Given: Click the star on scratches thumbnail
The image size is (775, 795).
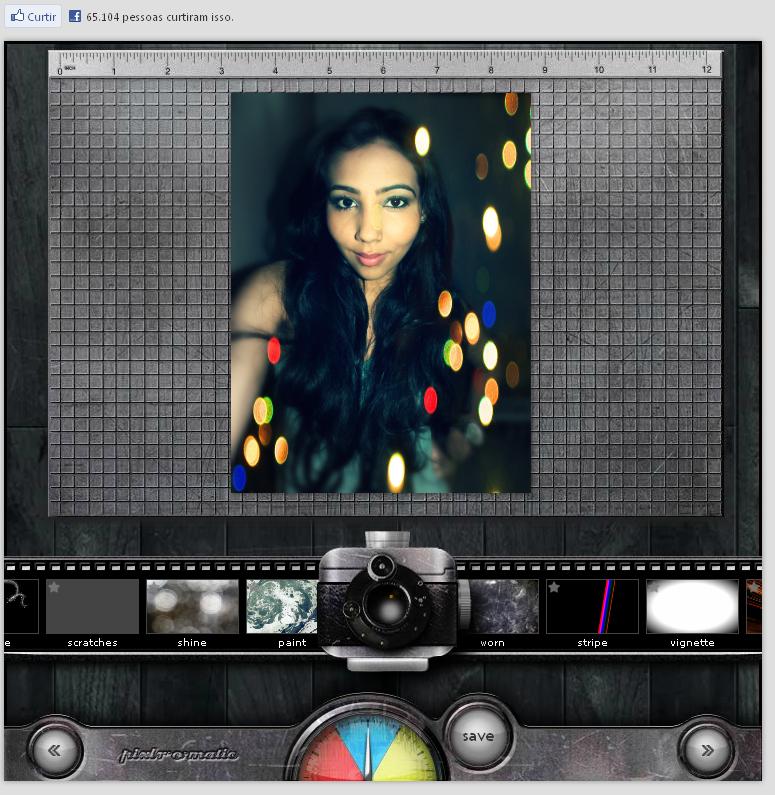Looking at the screenshot, I should (x=54, y=587).
